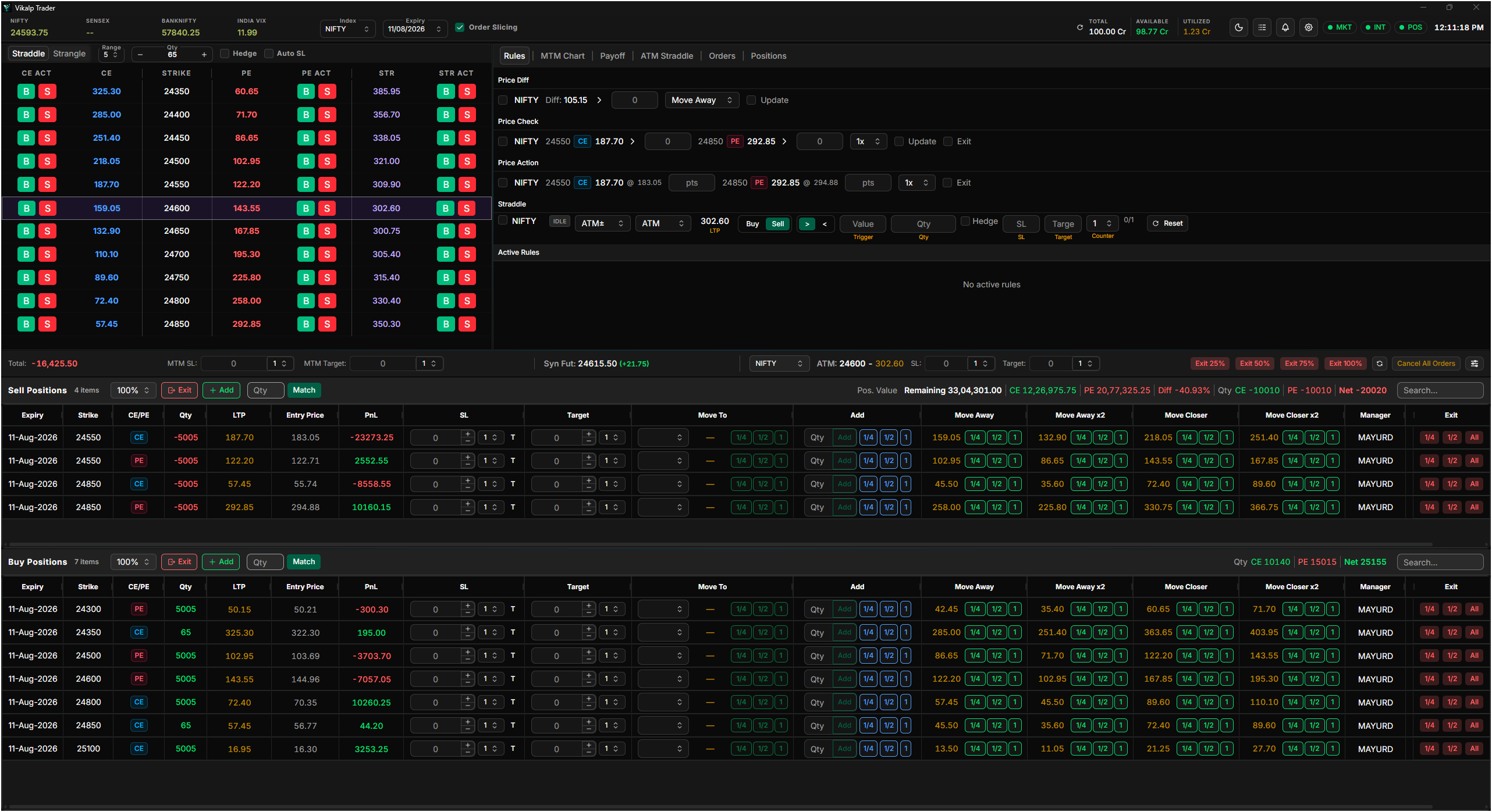Open Sell Positions 100% dropdown

click(133, 390)
